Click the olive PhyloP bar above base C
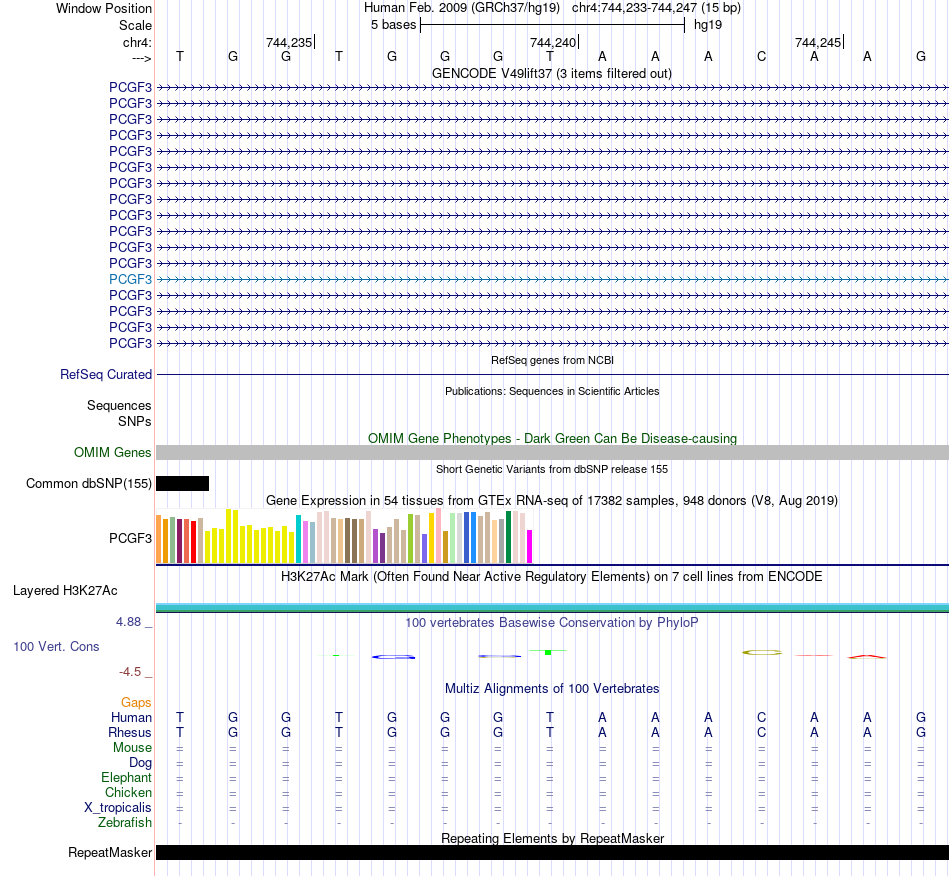The width and height of the screenshot is (950, 876). (x=762, y=652)
